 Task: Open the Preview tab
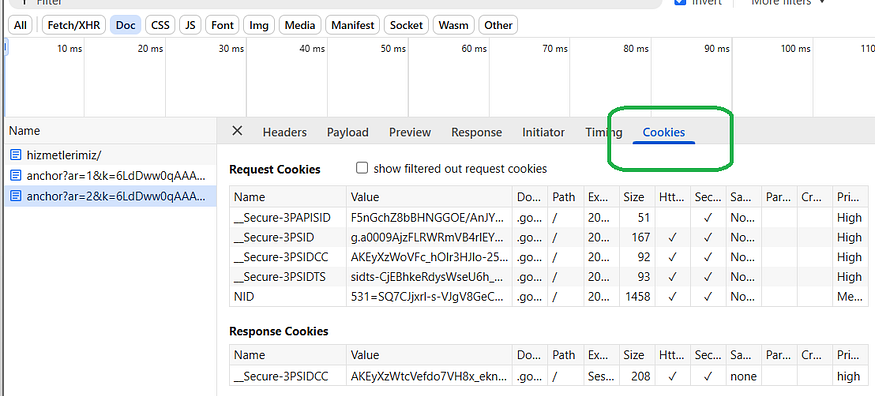click(x=410, y=132)
